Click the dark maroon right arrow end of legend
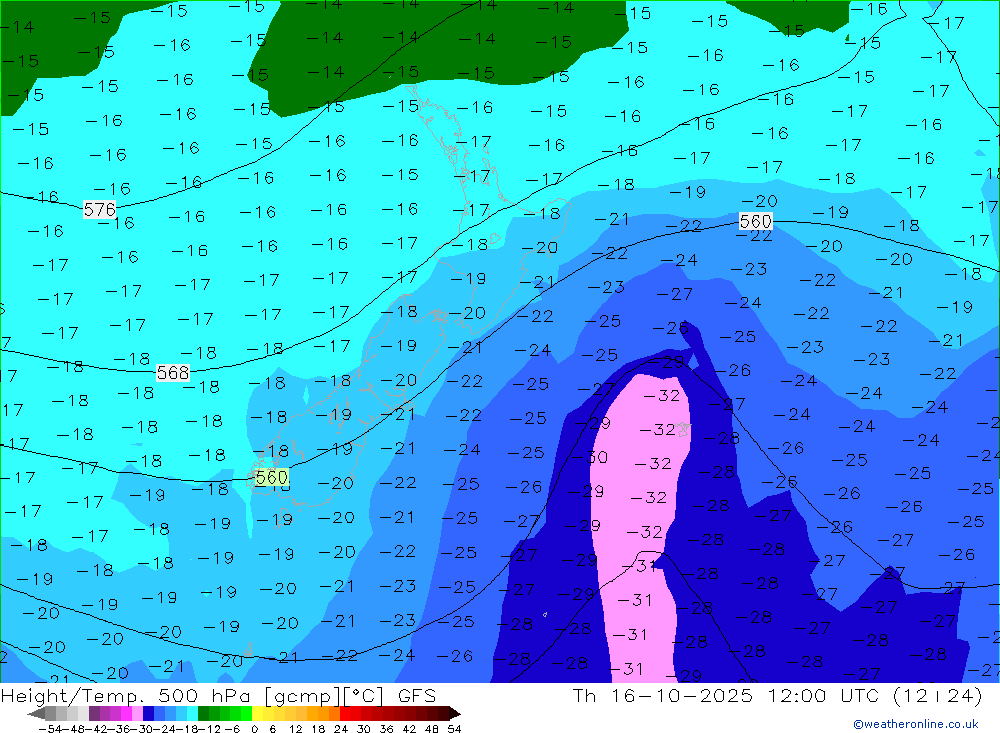The width and height of the screenshot is (1000, 733). tap(455, 713)
